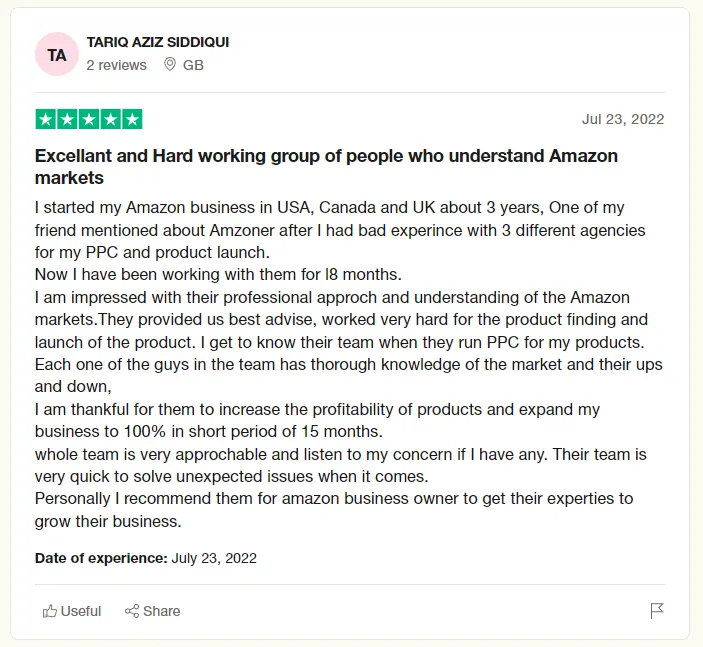This screenshot has width=703, height=647.
Task: Click the July 23, 2022 experience date
Action: 214,558
